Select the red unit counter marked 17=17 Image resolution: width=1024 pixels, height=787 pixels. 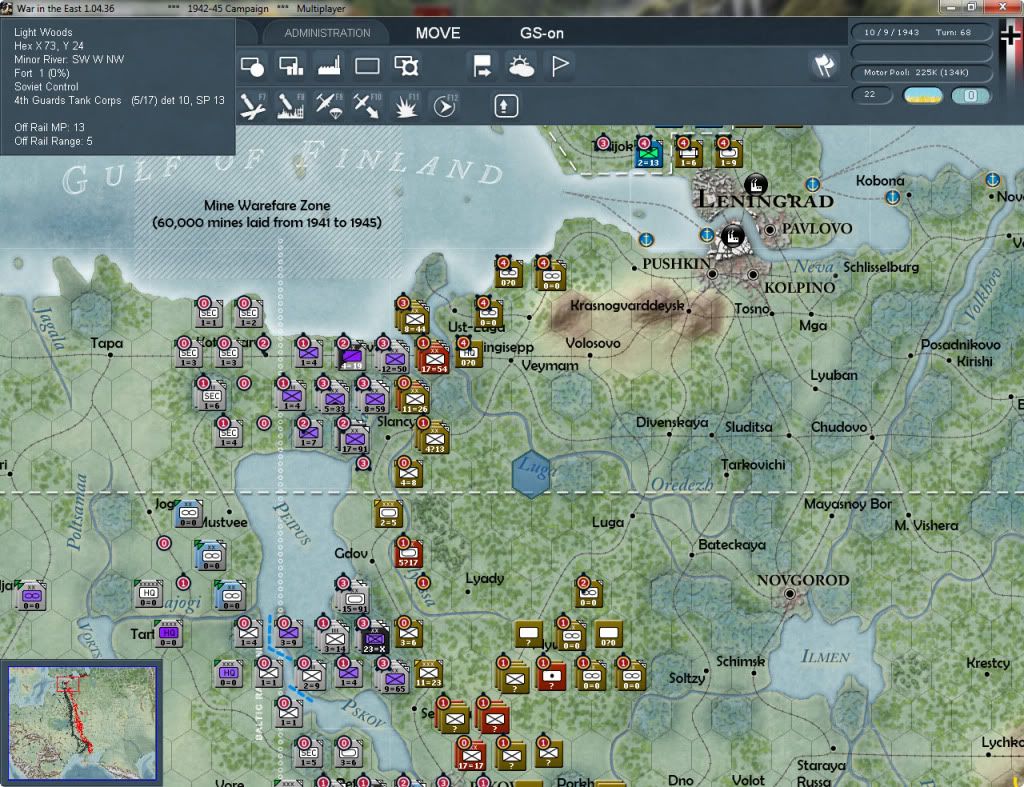pyautogui.click(x=470, y=757)
